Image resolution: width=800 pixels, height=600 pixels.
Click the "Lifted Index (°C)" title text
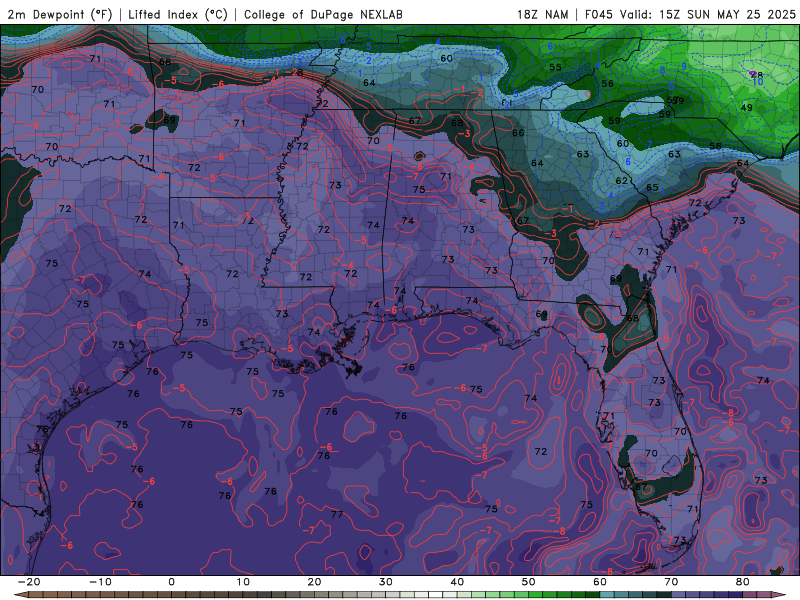click(x=178, y=14)
